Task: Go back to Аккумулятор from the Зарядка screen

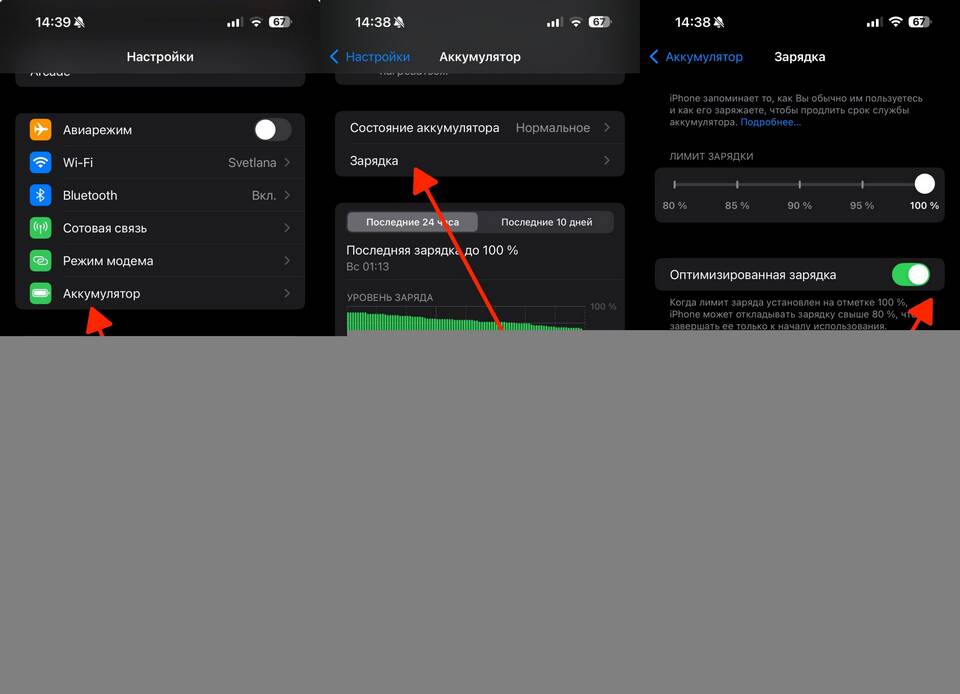Action: [x=696, y=57]
